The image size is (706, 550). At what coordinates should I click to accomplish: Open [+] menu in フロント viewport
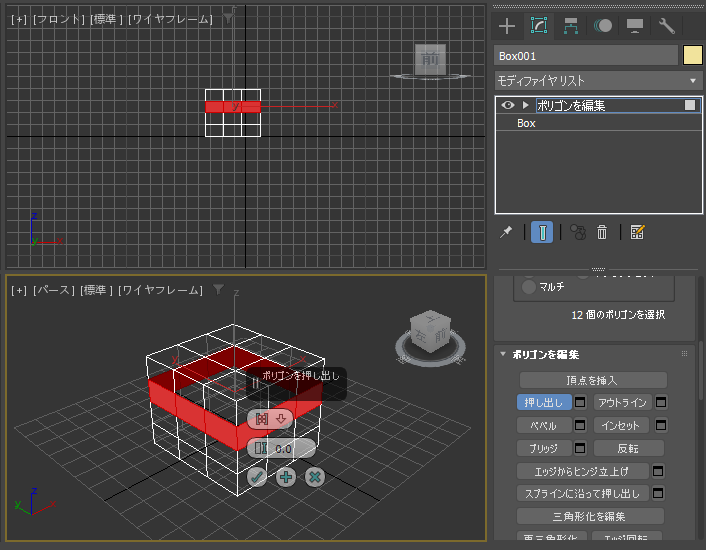tap(18, 19)
